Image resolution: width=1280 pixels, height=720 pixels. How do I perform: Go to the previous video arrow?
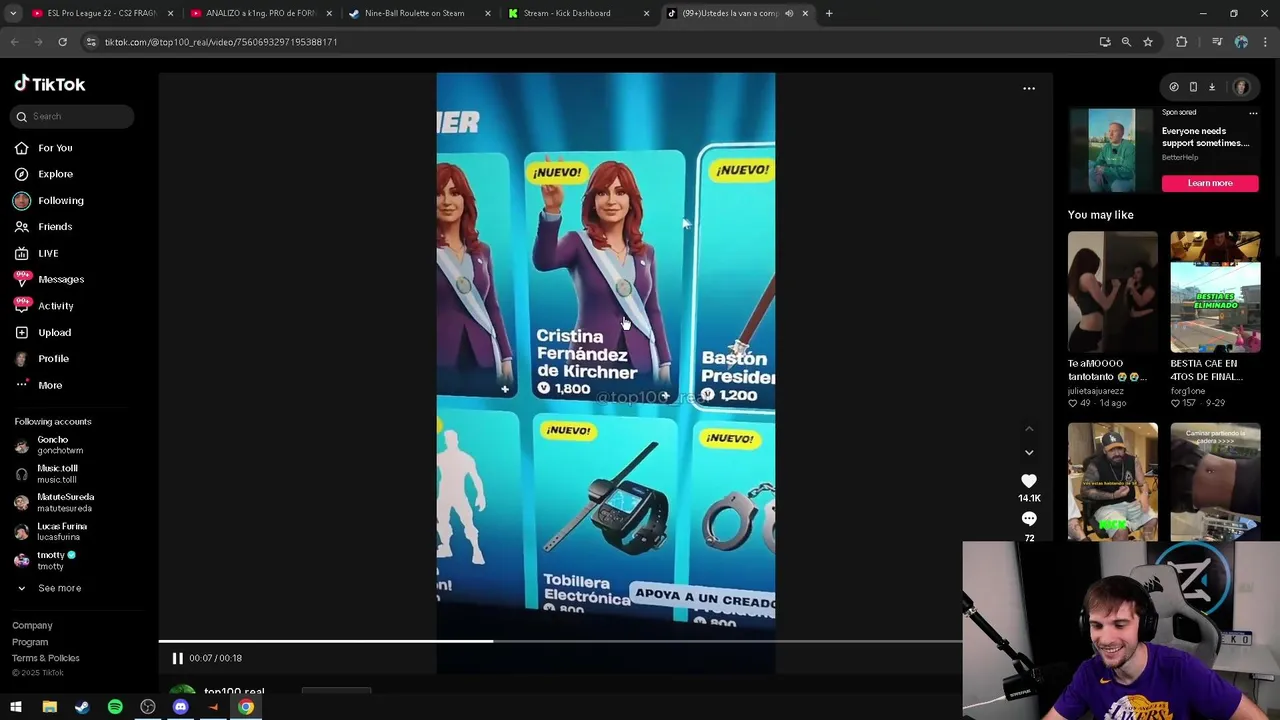point(1029,428)
